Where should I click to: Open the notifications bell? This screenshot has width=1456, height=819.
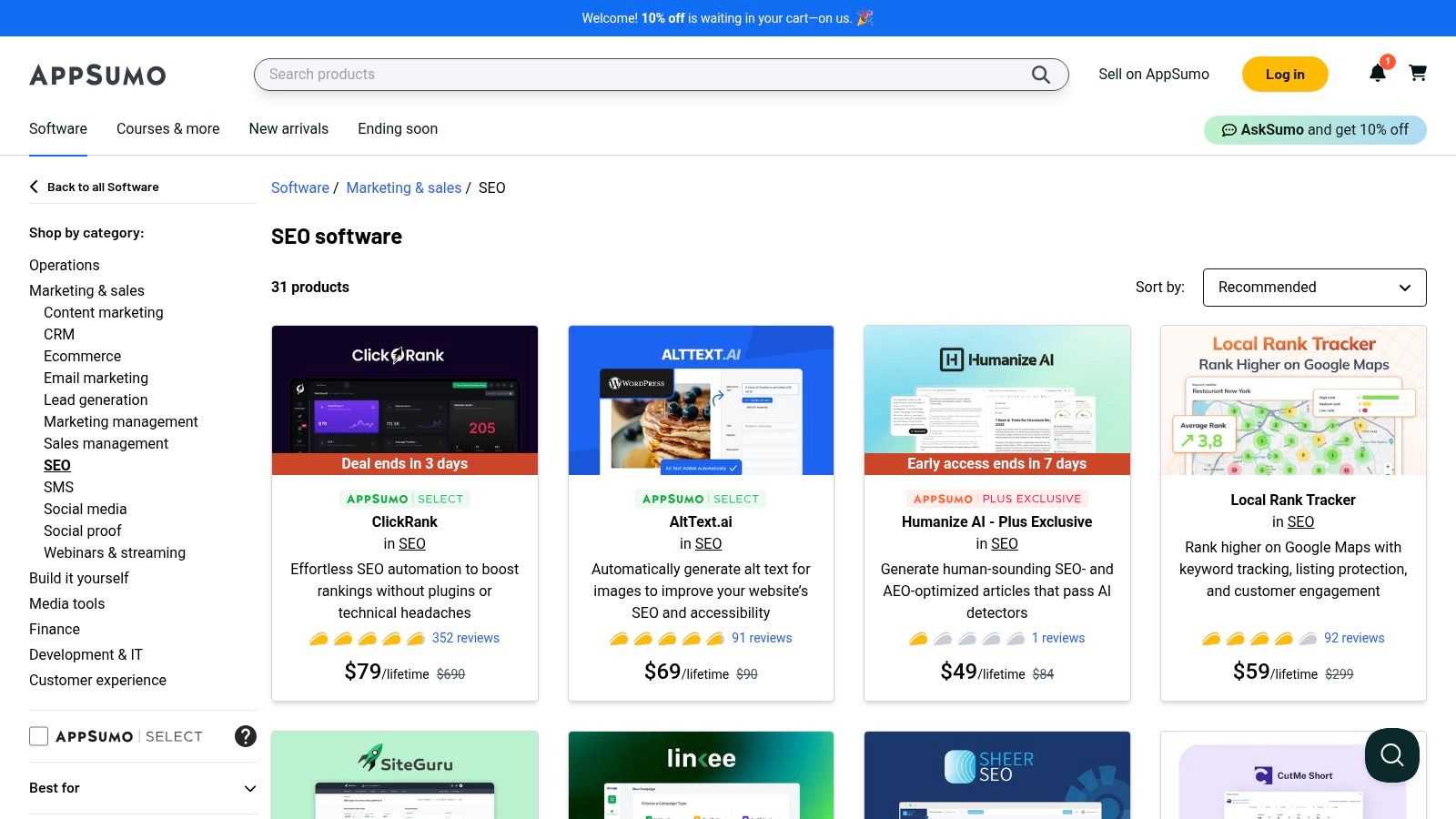point(1378,73)
